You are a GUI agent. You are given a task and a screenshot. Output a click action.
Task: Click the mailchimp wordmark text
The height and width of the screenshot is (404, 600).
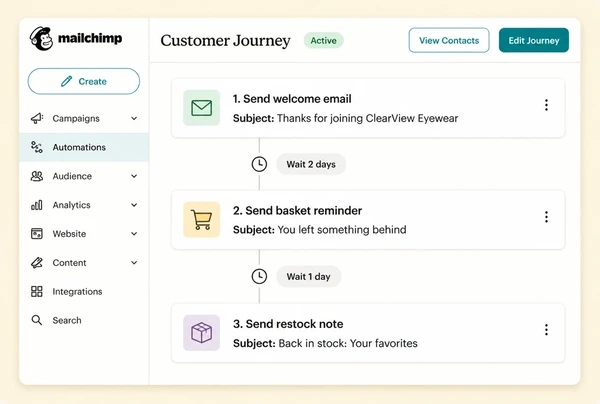tap(90, 38)
